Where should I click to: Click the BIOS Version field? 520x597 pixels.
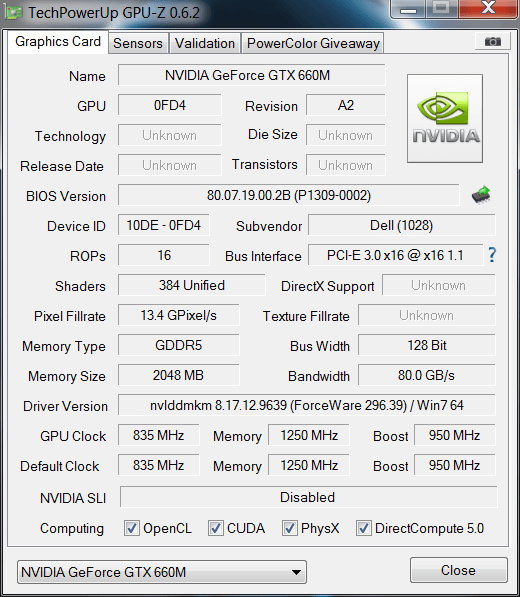point(289,195)
